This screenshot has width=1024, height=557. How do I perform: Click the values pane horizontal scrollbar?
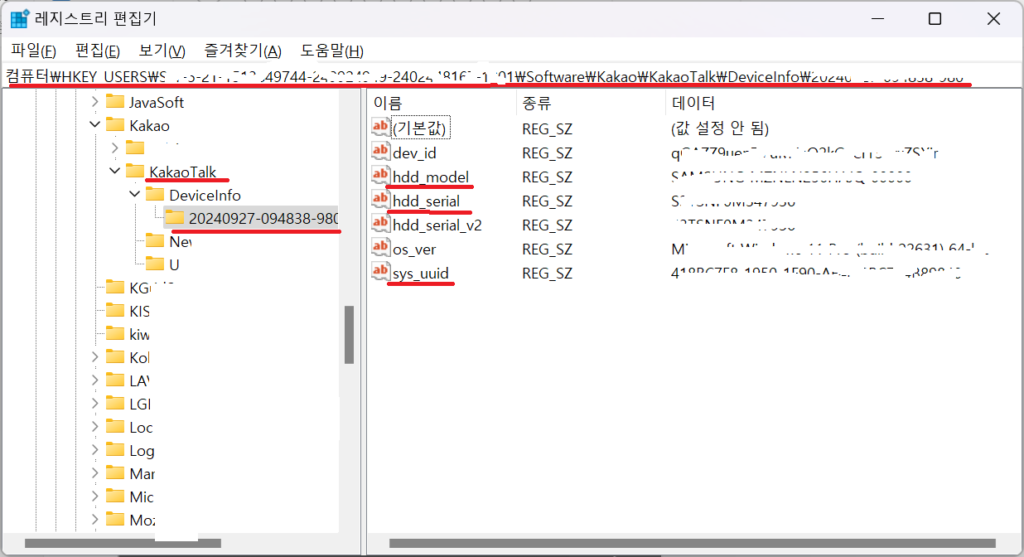pyautogui.click(x=692, y=543)
